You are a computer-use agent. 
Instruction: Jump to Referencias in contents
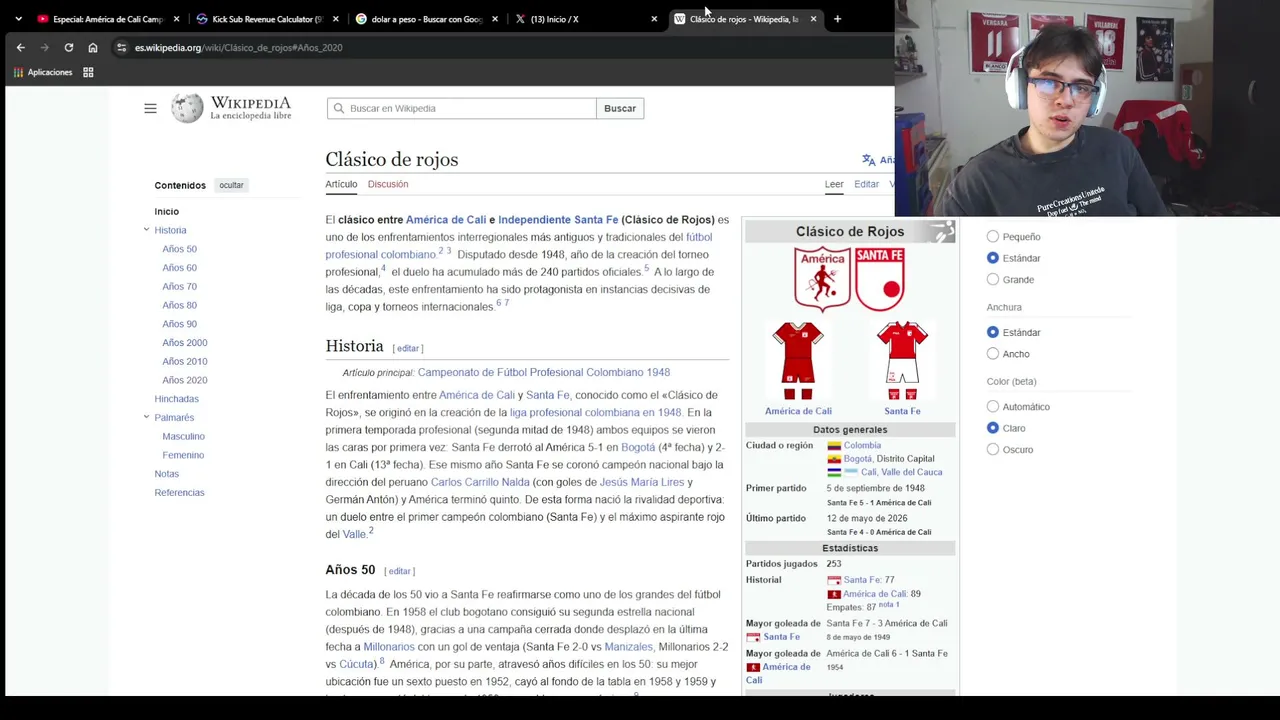point(179,492)
